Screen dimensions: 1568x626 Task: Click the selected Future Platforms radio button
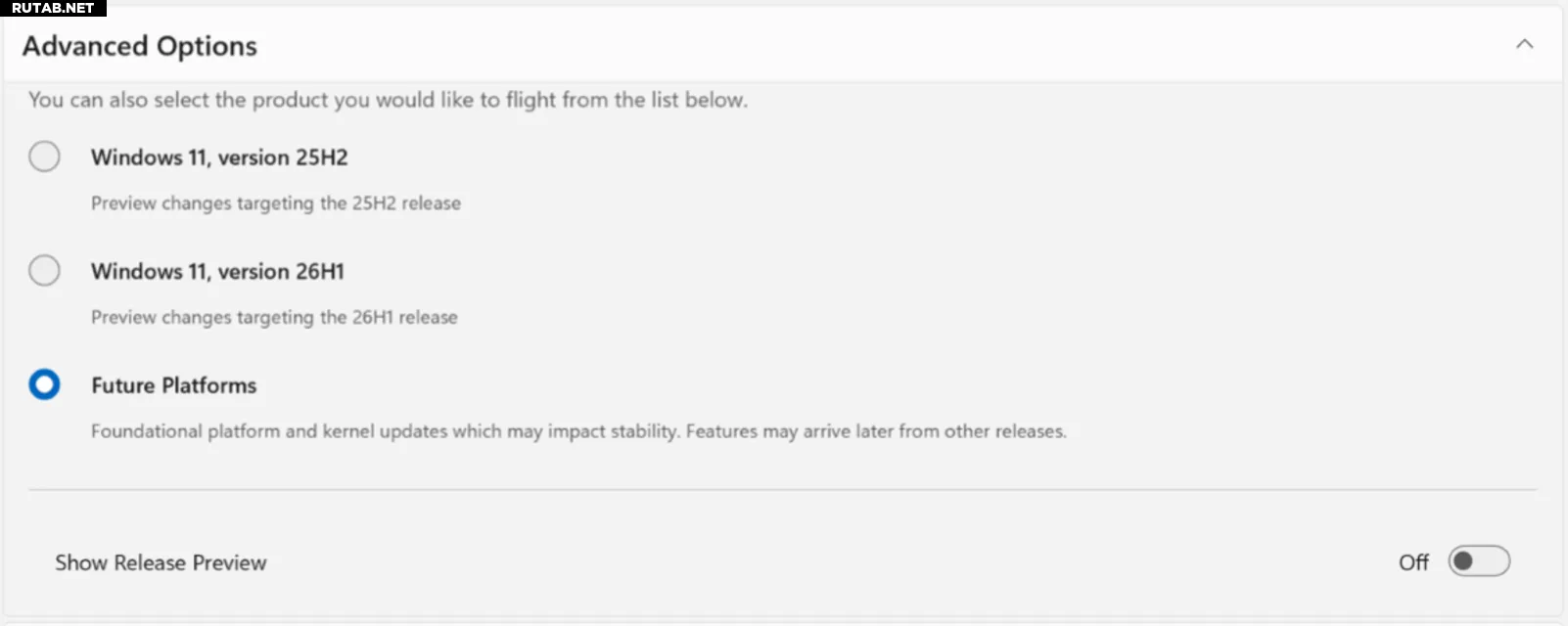(44, 384)
